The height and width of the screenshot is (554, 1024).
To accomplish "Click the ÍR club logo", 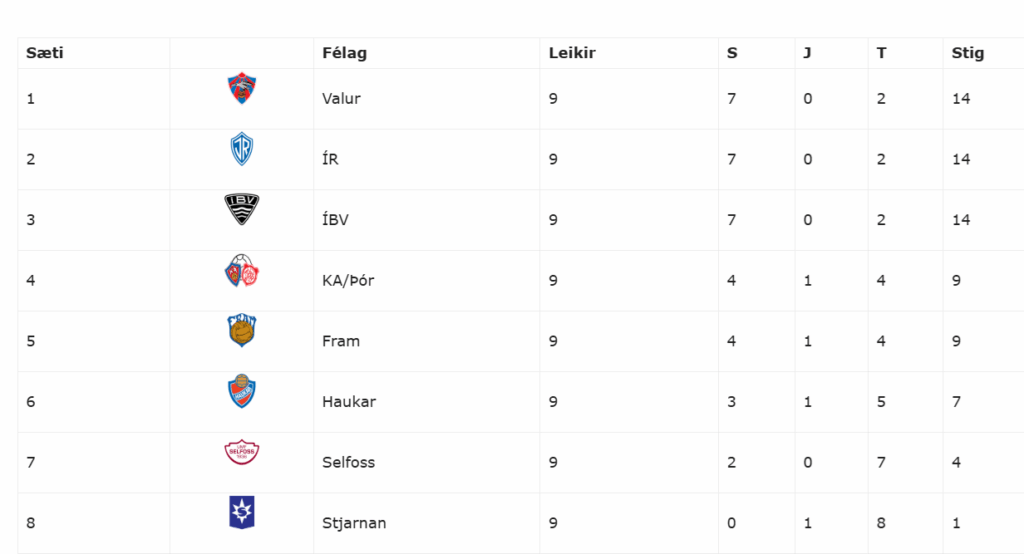I will pos(242,150).
